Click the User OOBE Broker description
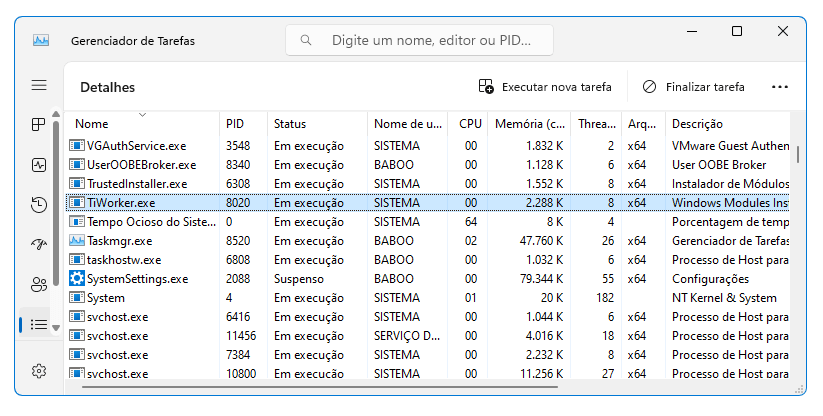The height and width of the screenshot is (416, 823). (719, 165)
